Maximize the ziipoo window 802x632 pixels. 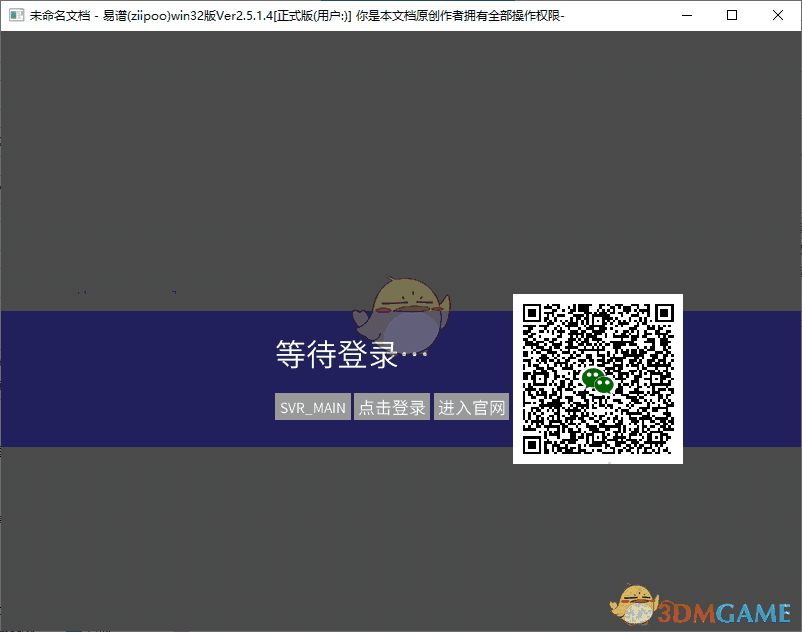pyautogui.click(x=733, y=15)
